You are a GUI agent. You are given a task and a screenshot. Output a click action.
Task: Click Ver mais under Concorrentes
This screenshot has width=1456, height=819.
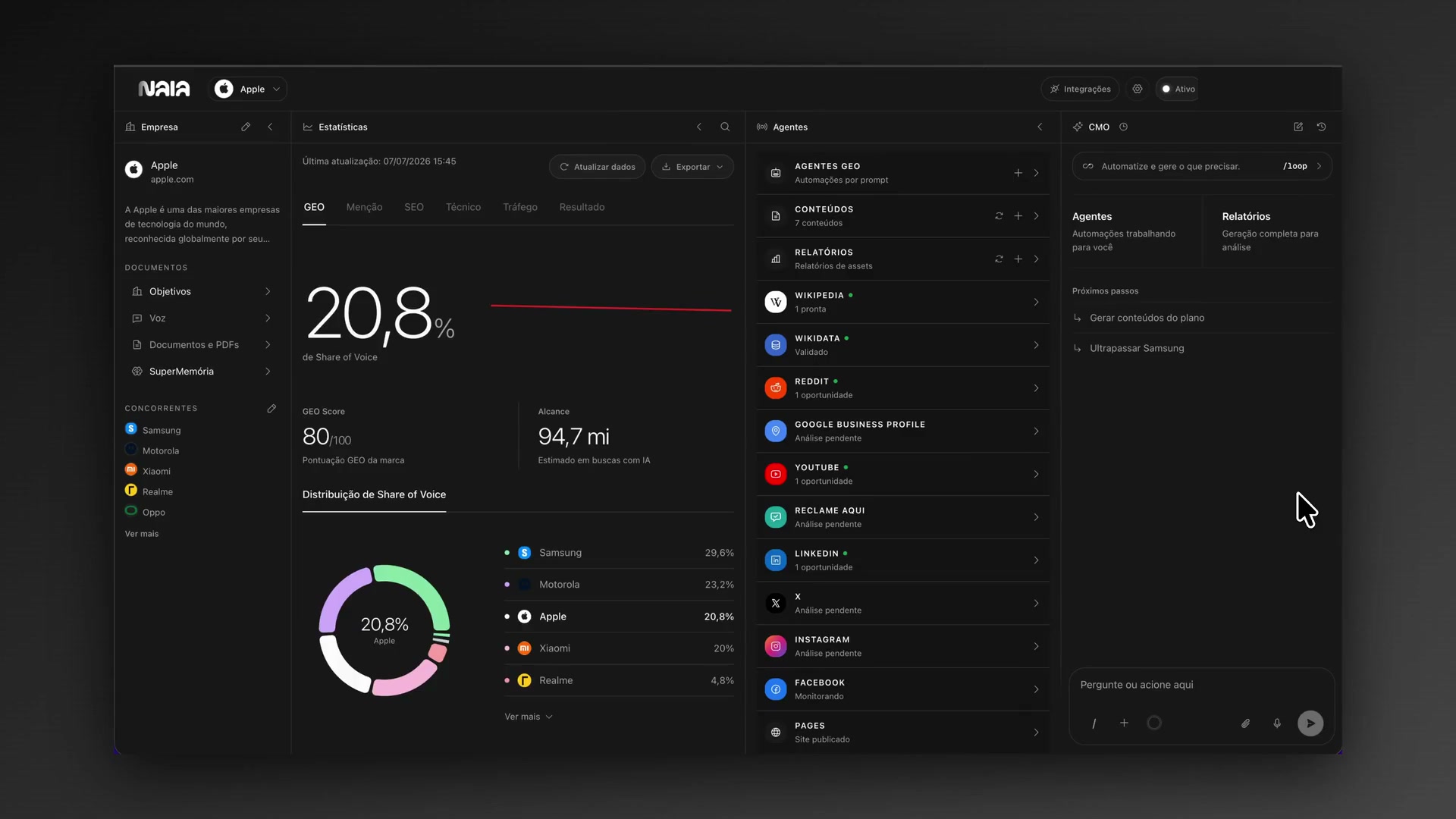[142, 534]
